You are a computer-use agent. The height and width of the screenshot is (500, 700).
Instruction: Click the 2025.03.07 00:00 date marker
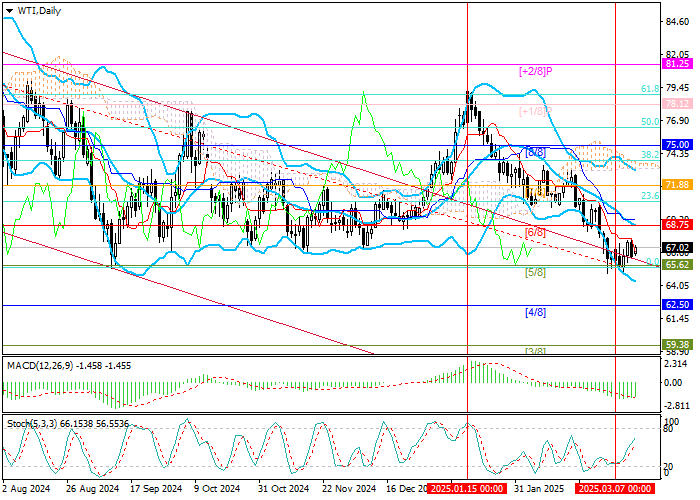click(613, 490)
